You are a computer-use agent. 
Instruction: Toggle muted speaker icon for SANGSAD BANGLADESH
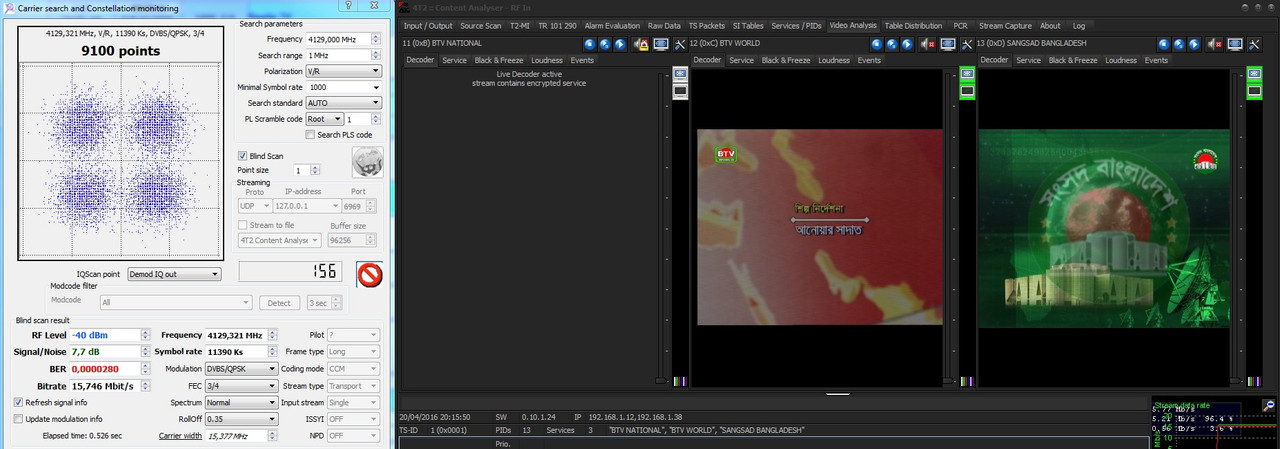pos(1214,44)
